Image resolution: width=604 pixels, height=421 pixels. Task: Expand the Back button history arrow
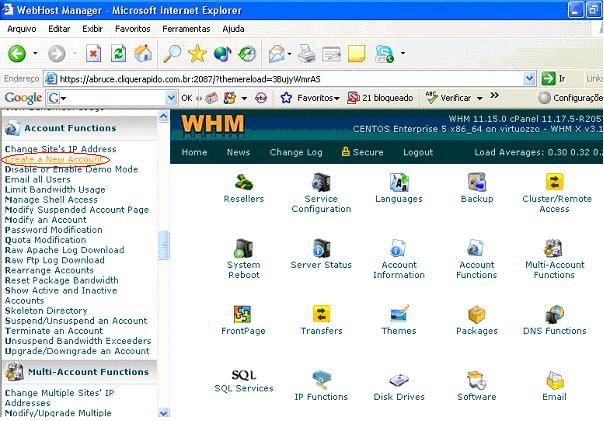35,53
